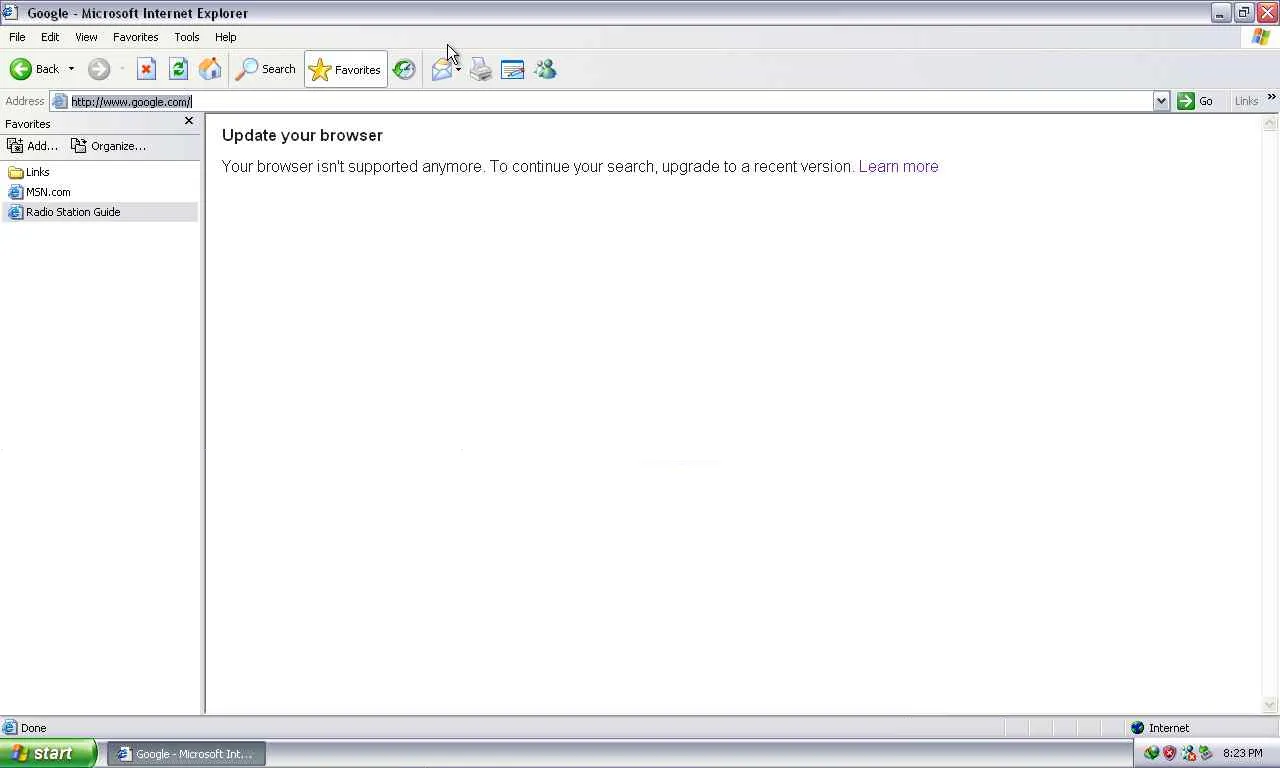Open the Tools menu

[187, 37]
